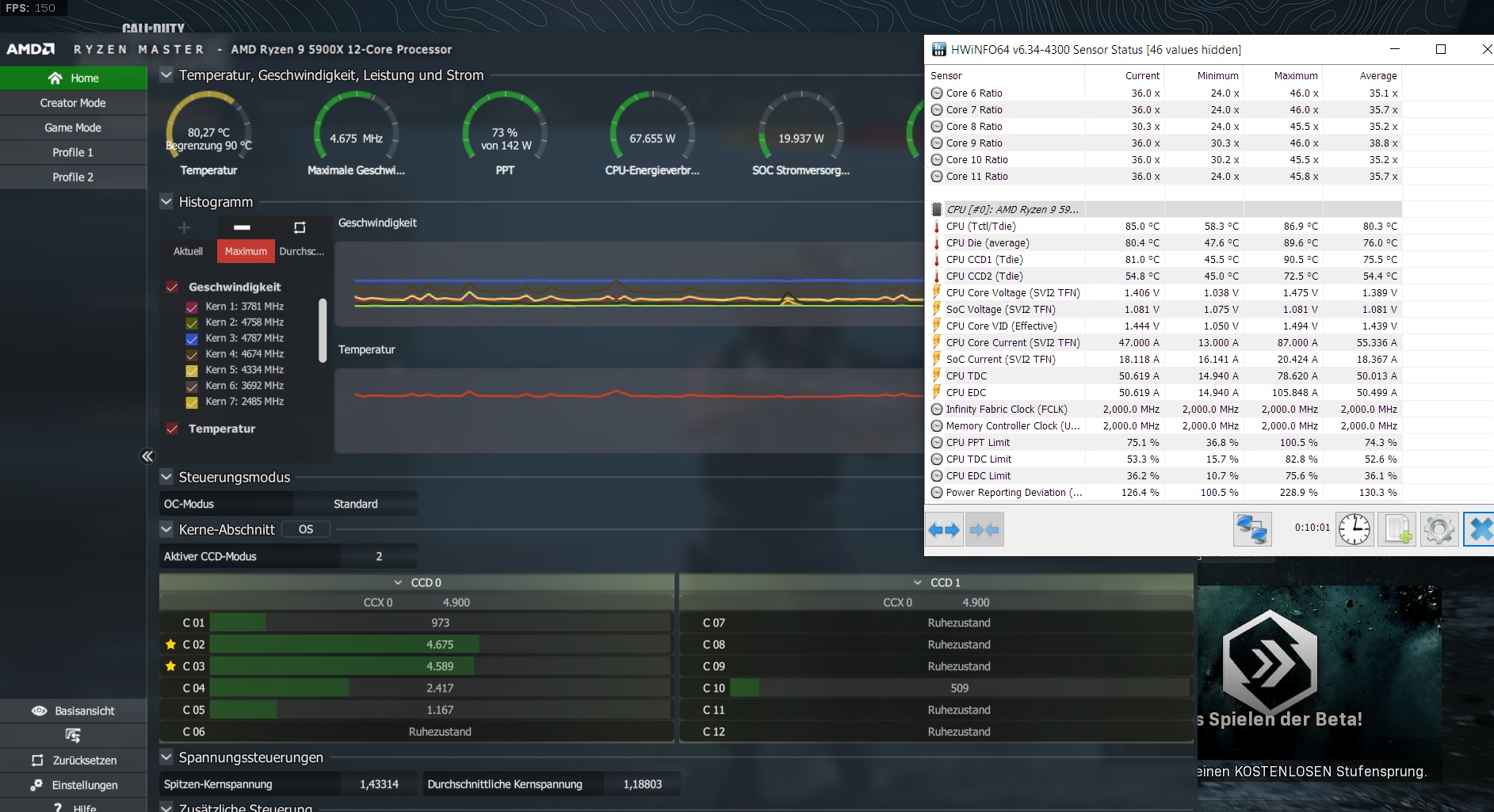Uncheck the Temperatur histogram checkbox
Viewport: 1494px width, 812px height.
(x=172, y=429)
